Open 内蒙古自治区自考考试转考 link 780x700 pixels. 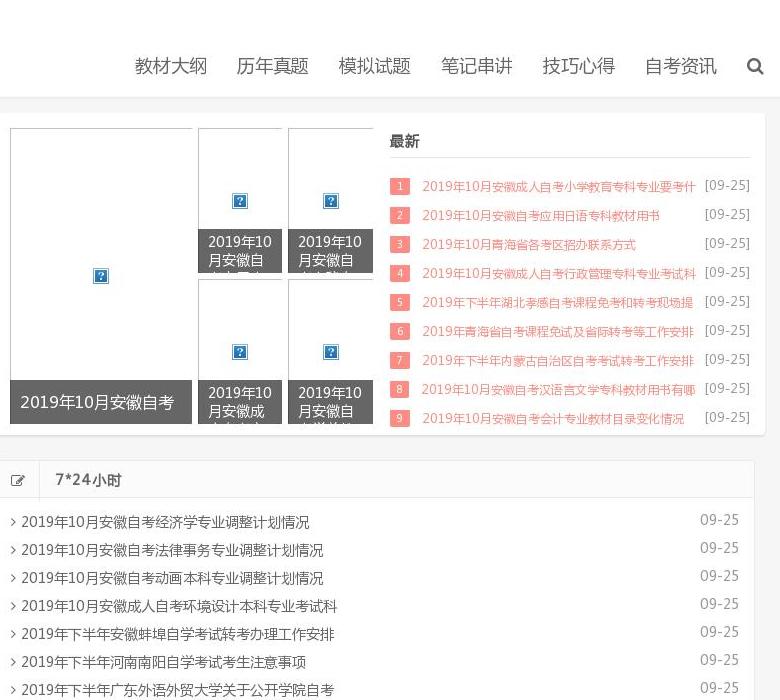point(558,360)
